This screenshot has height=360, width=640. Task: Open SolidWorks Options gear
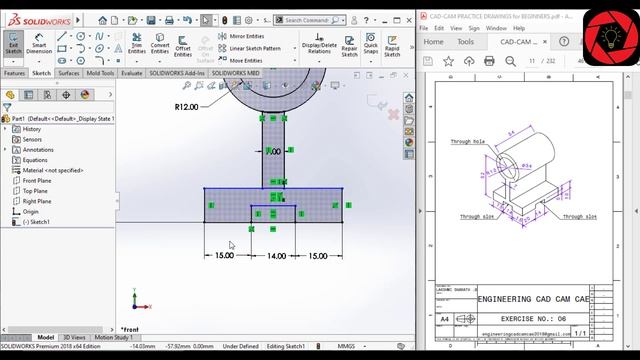click(249, 20)
